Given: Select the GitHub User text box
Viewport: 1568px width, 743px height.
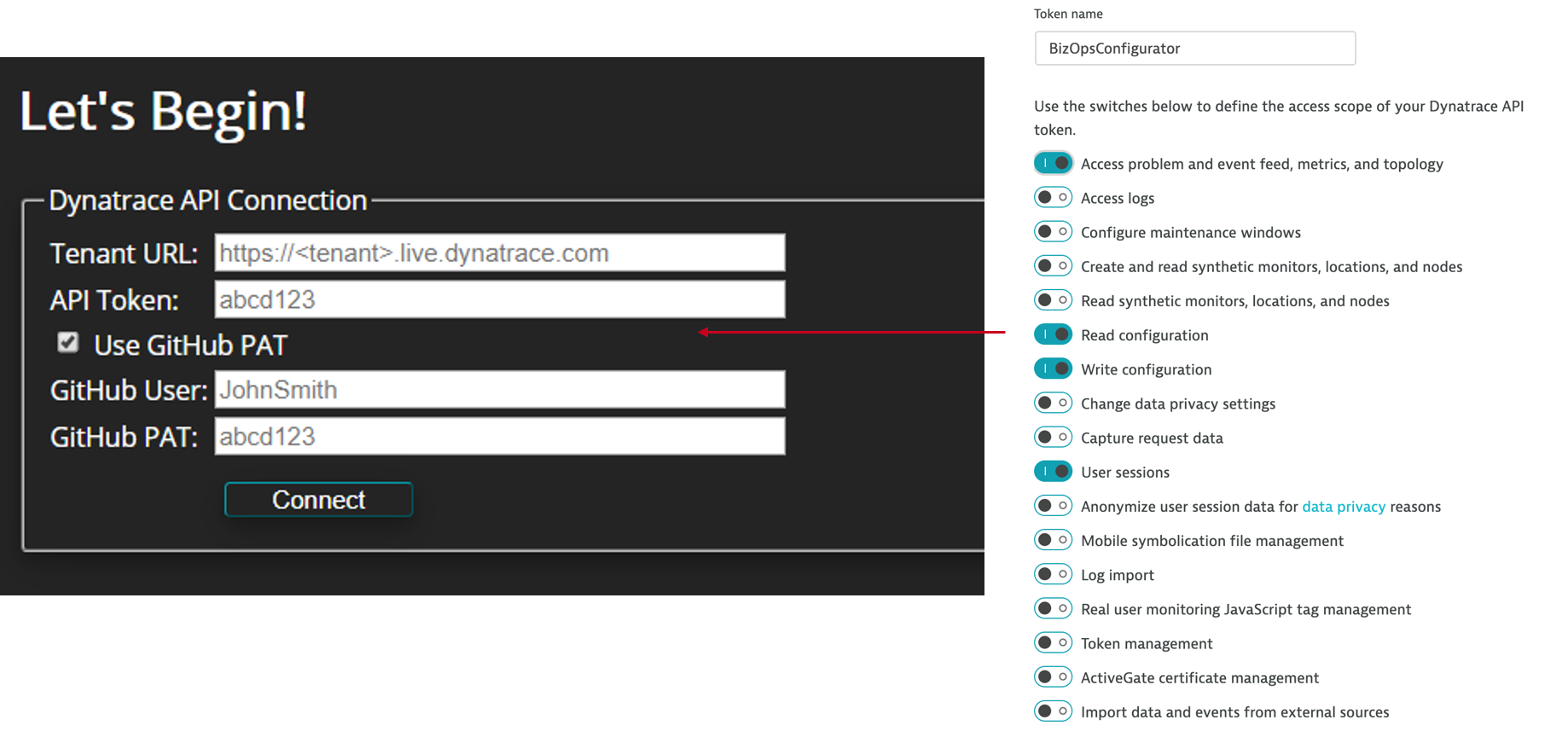Looking at the screenshot, I should coord(500,390).
